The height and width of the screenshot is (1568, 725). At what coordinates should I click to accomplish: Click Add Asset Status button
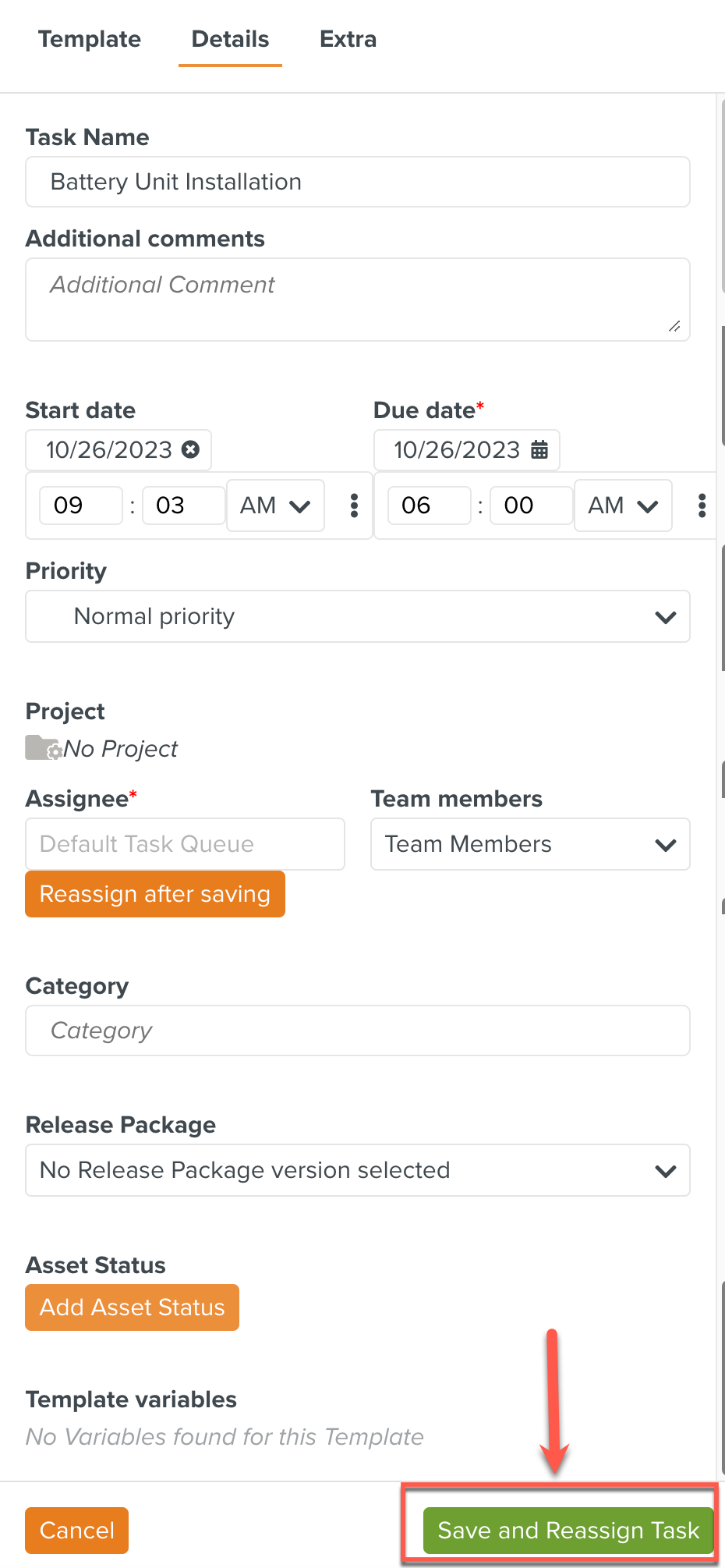click(x=133, y=1307)
